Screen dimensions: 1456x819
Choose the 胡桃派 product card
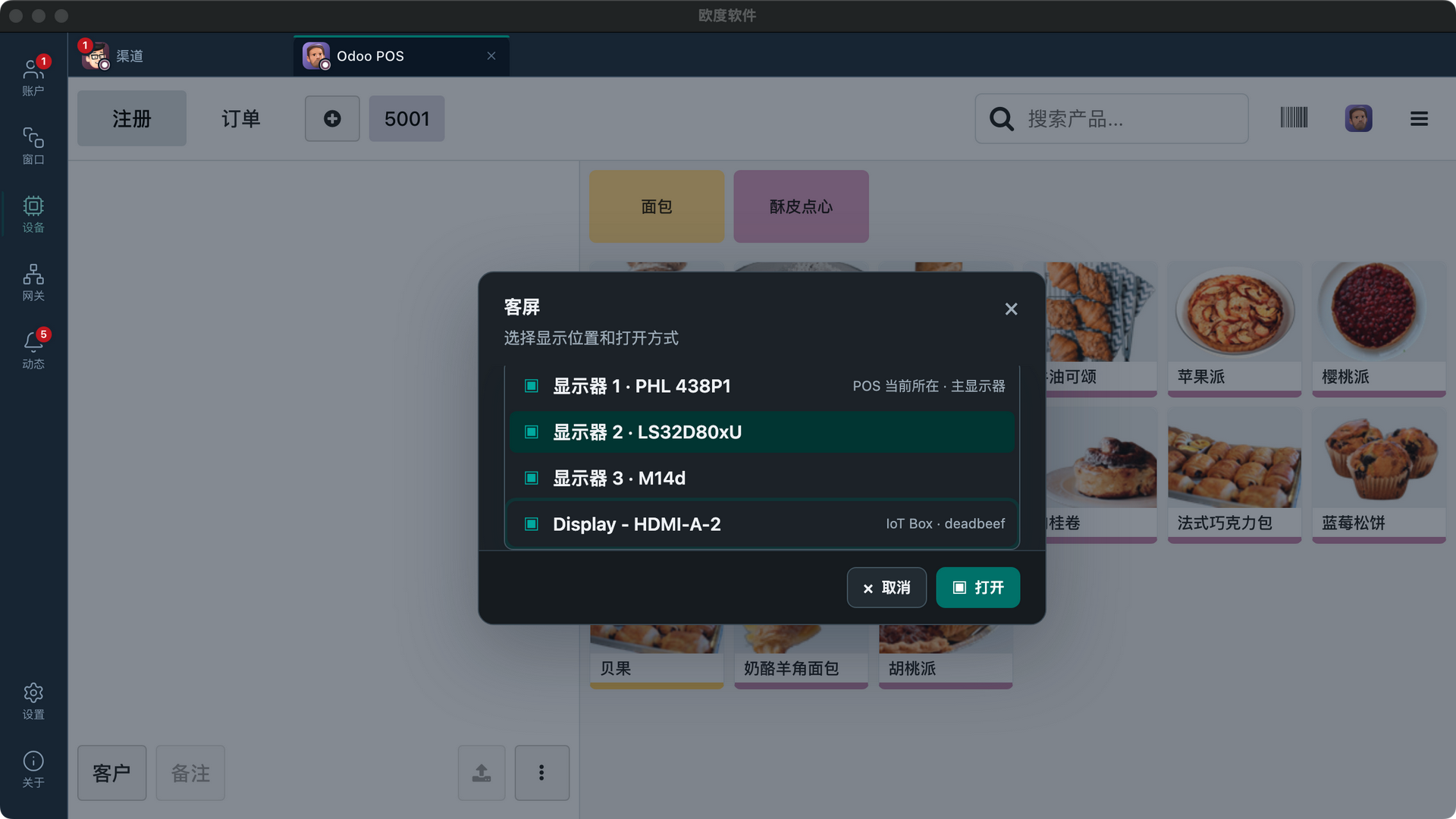(x=946, y=657)
